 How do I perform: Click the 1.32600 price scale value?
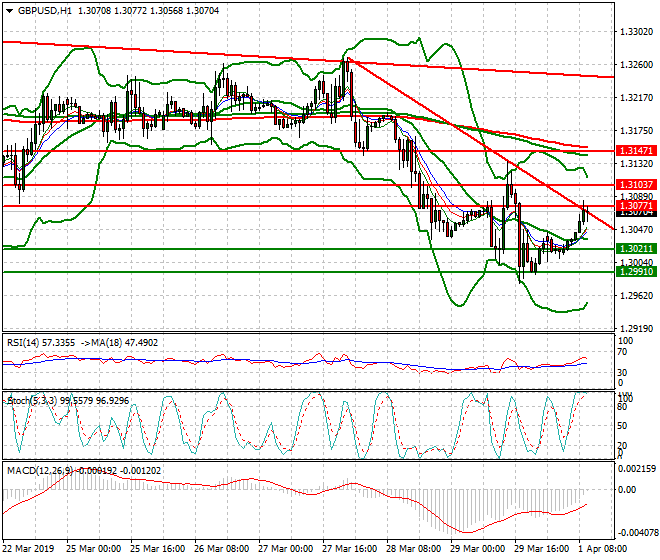[636, 64]
